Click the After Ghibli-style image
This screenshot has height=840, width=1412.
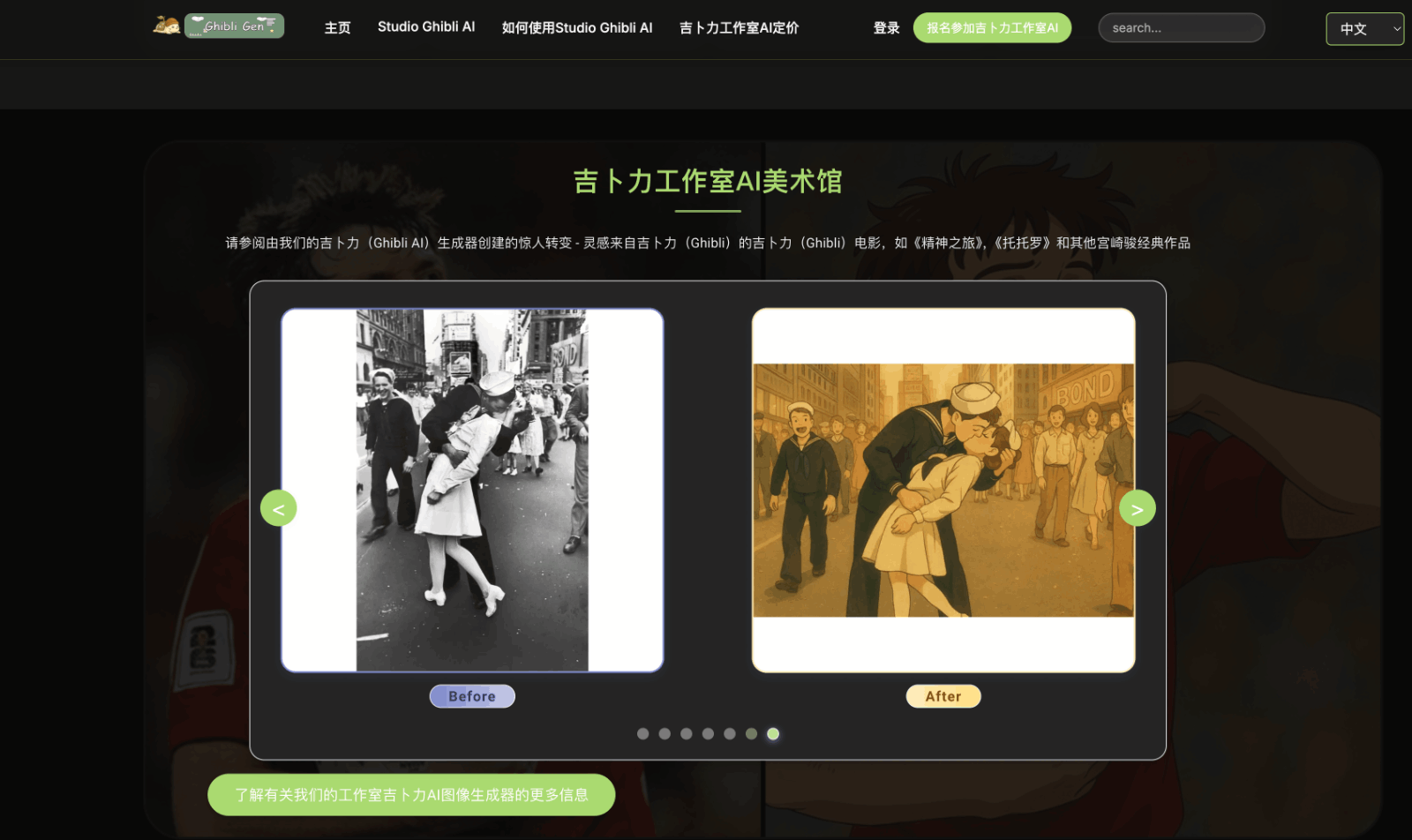[943, 491]
